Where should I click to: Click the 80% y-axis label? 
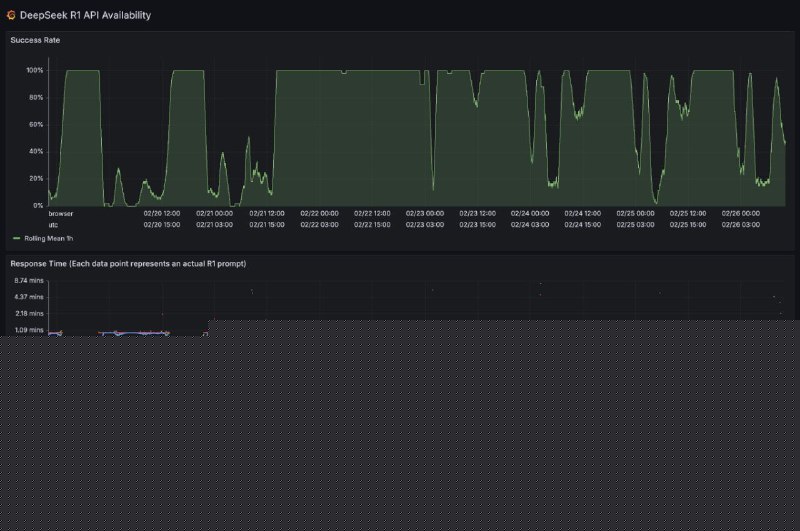pyautogui.click(x=36, y=97)
